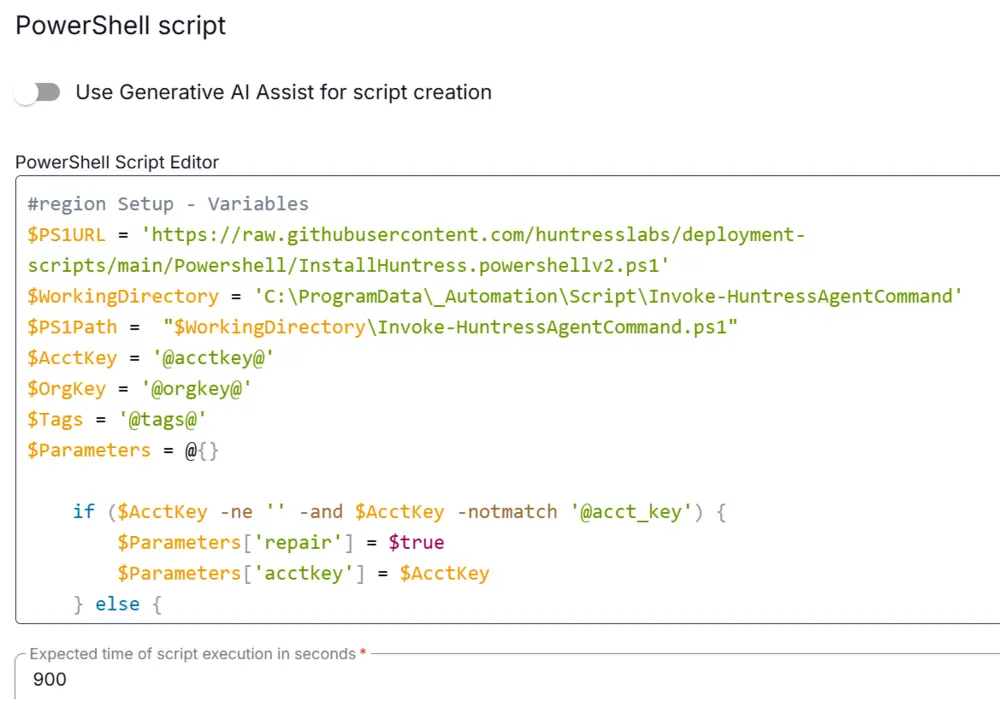Viewport: 1000px width, 713px height.
Task: Click the "$Parameters['acctkey'] = $AcctKey" line
Action: pyautogui.click(x=303, y=573)
